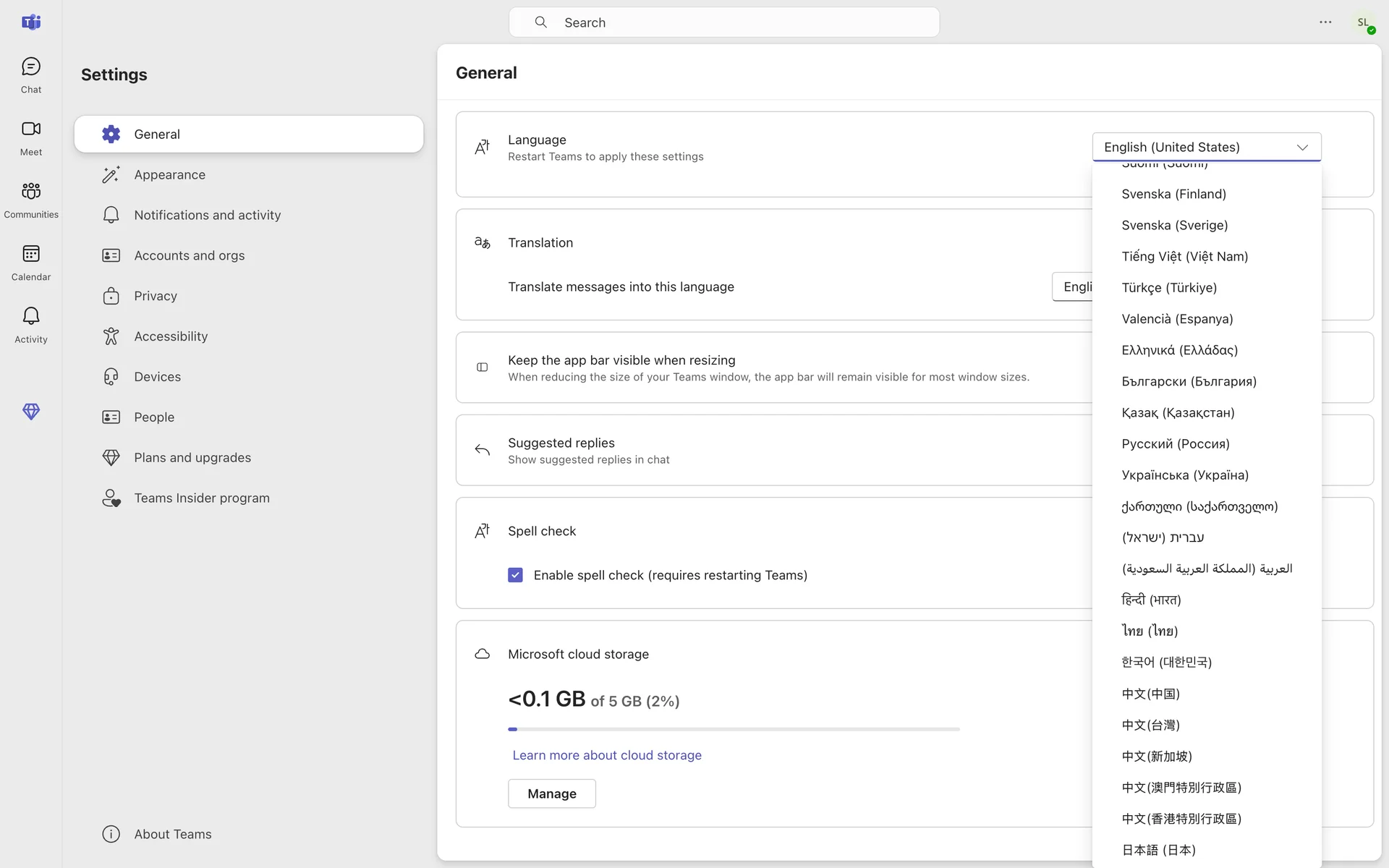Click the SL profile avatar
The height and width of the screenshot is (868, 1389).
(1363, 23)
